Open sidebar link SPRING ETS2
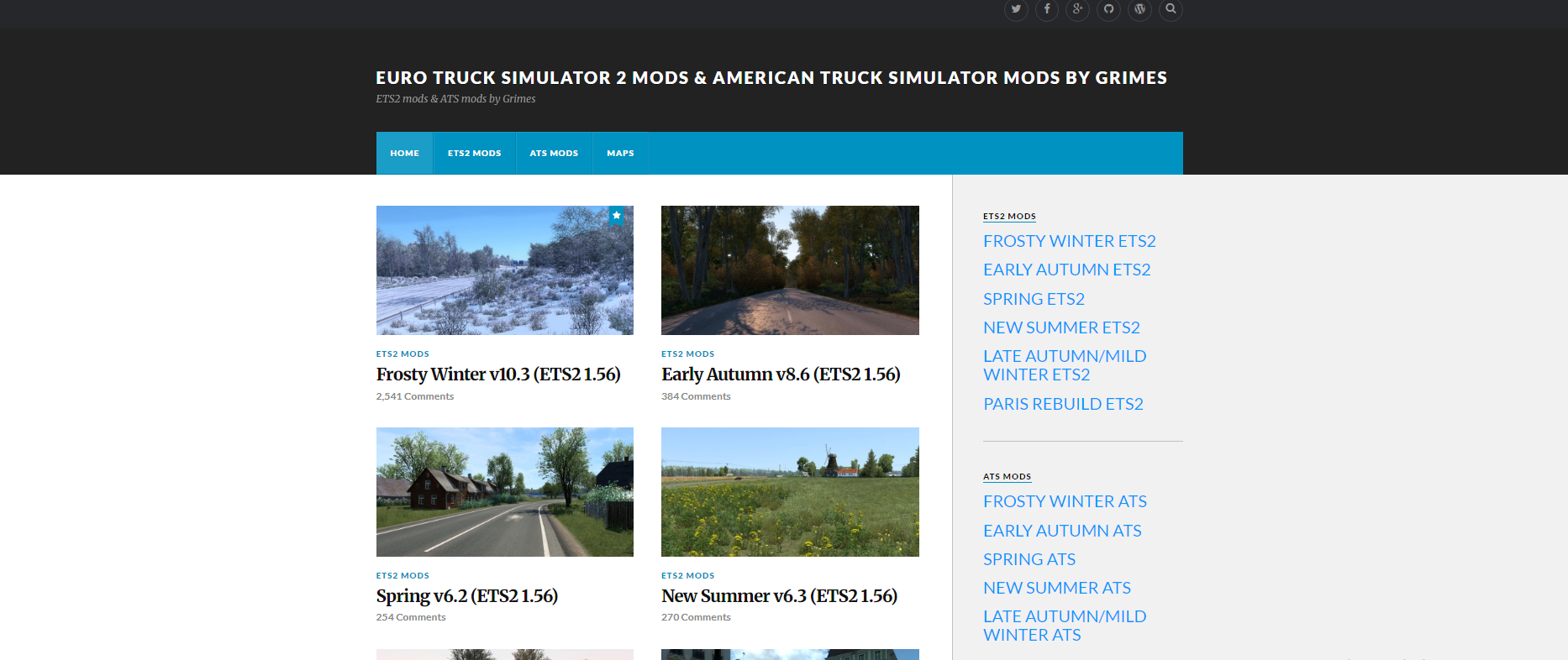The height and width of the screenshot is (660, 1568). pos(1034,299)
